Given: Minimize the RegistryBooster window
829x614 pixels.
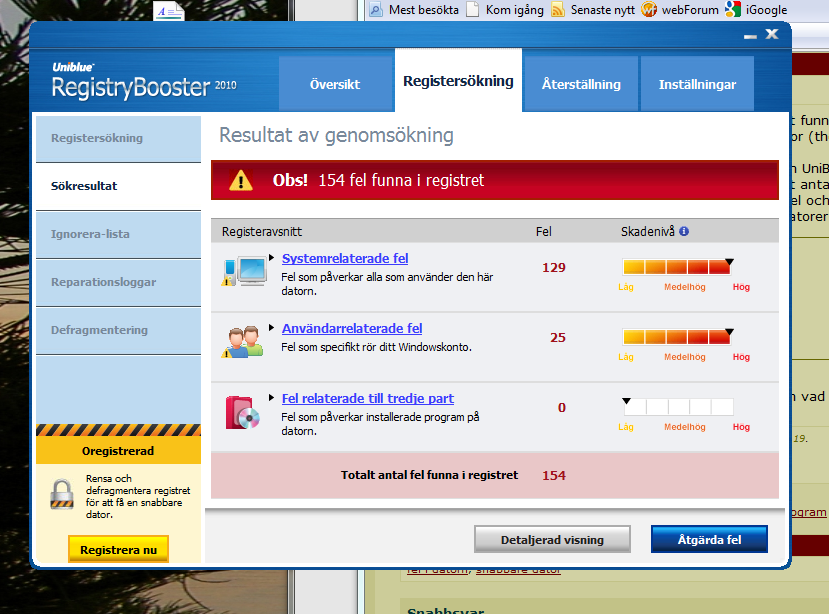Looking at the screenshot, I should (x=750, y=36).
